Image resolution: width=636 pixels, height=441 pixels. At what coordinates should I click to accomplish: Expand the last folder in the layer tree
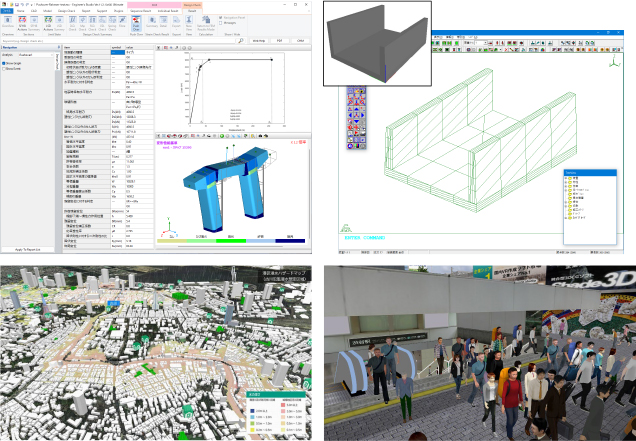click(x=564, y=216)
